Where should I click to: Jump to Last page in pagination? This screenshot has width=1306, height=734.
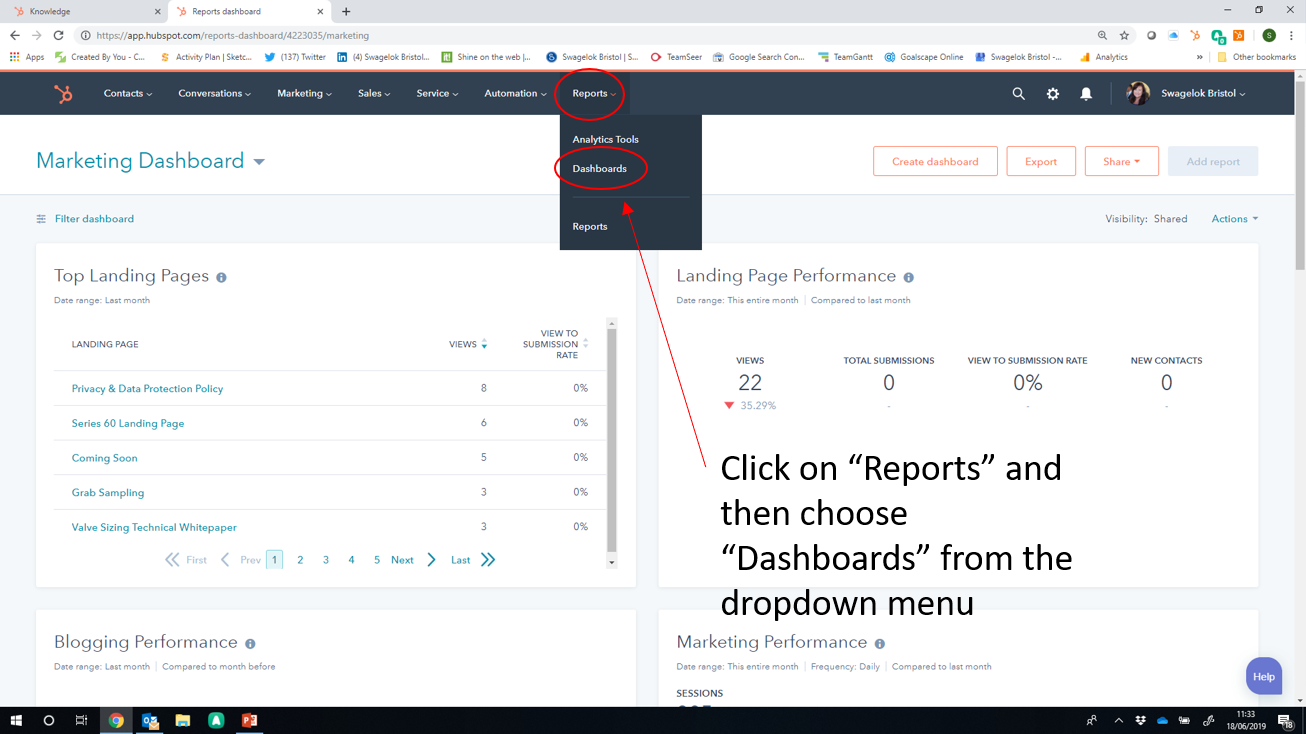click(472, 561)
